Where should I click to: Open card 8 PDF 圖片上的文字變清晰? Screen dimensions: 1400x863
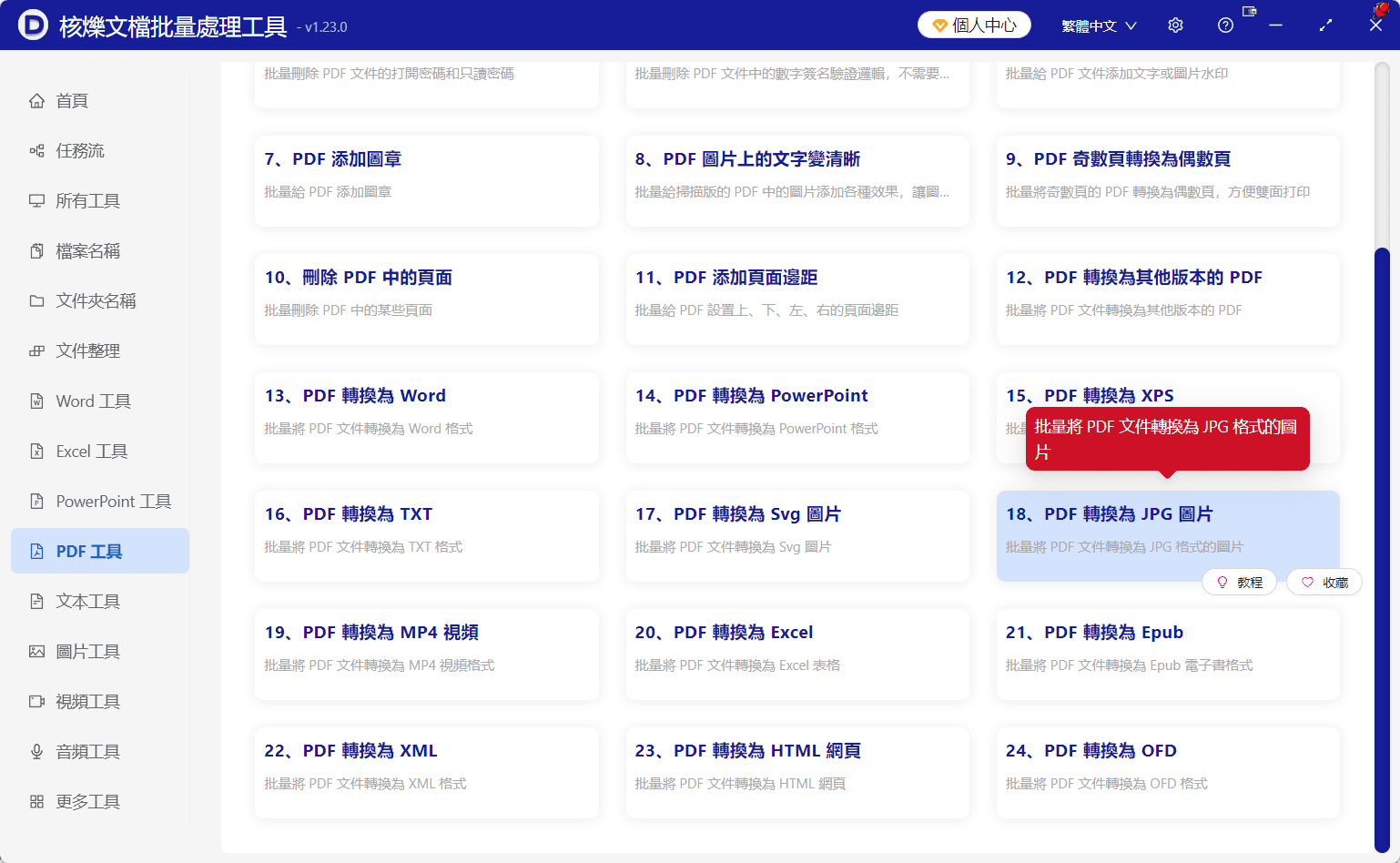[797, 181]
